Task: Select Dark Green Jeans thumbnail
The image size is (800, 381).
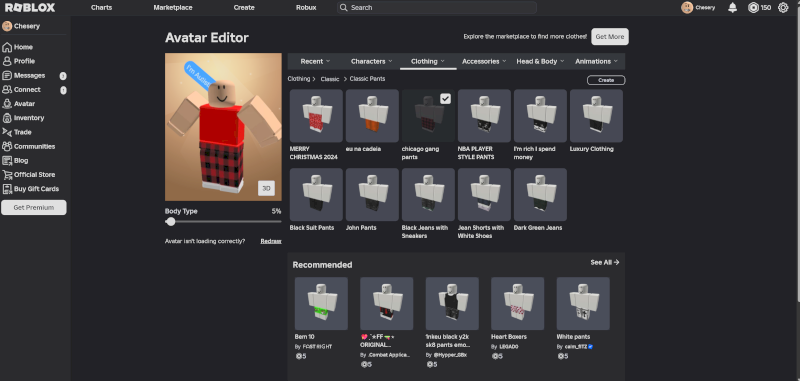Action: [540, 194]
